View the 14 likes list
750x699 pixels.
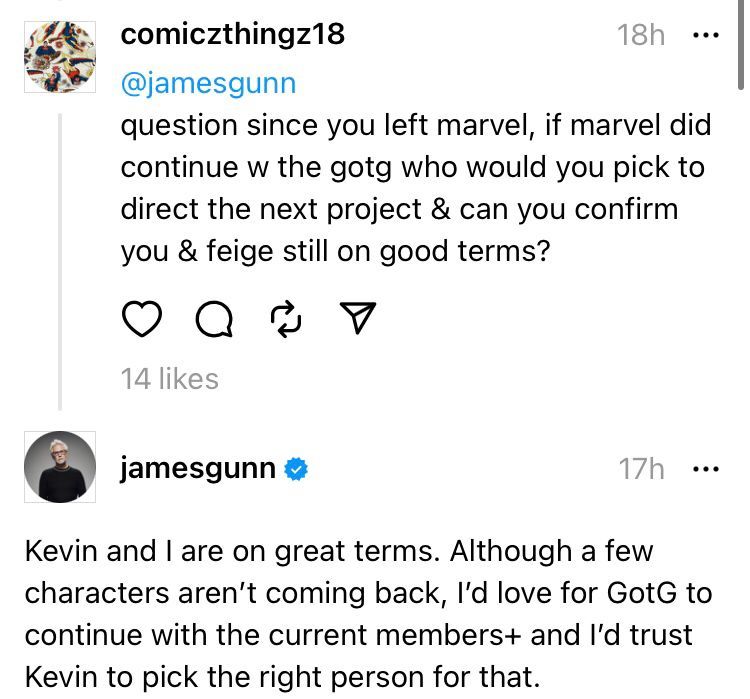(169, 378)
